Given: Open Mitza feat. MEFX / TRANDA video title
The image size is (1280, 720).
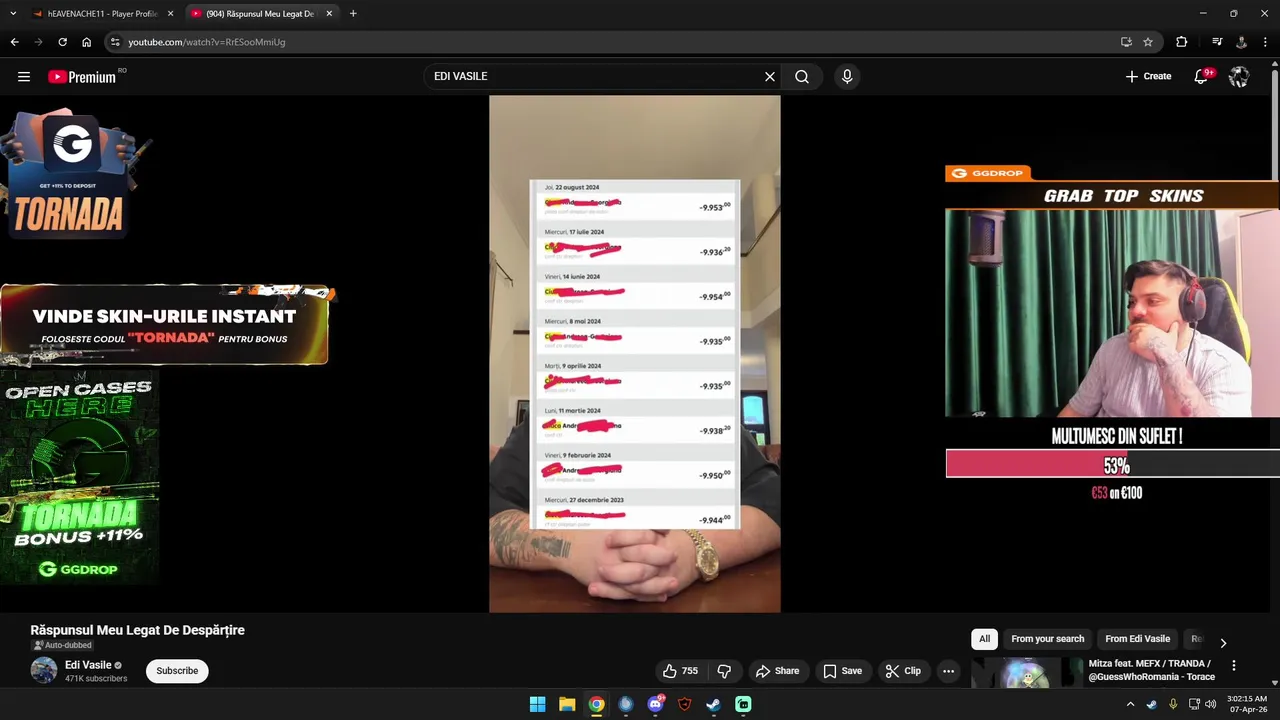Looking at the screenshot, I should pyautogui.click(x=1152, y=670).
